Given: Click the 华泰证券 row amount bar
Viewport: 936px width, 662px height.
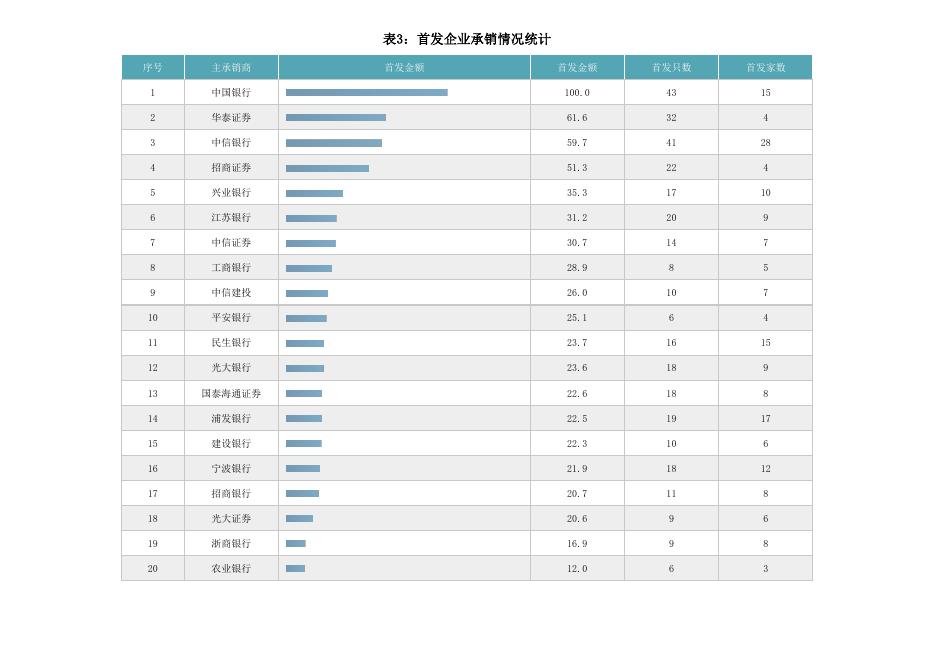Looking at the screenshot, I should (x=336, y=118).
